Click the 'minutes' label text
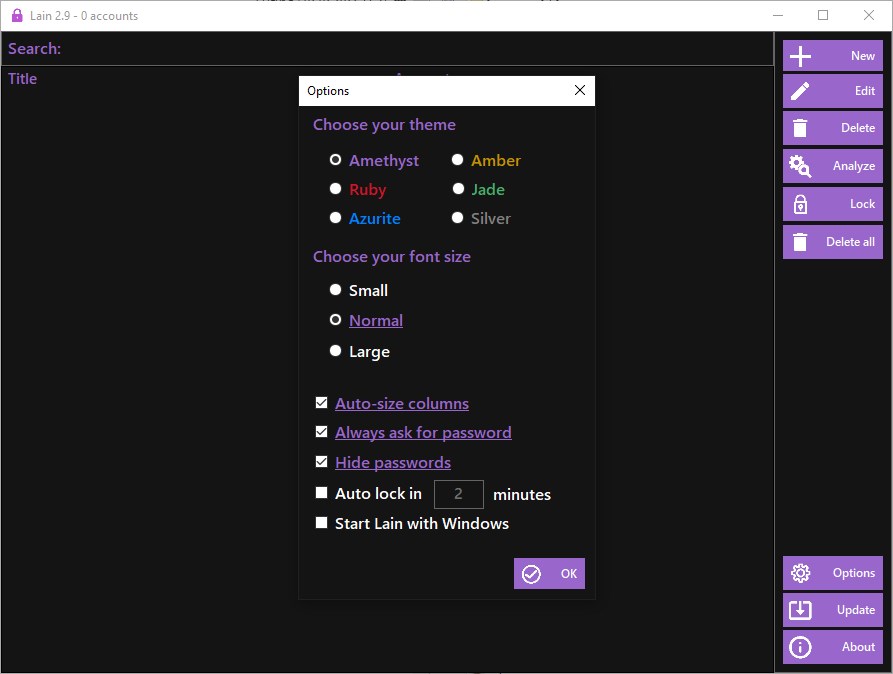This screenshot has width=893, height=674. coord(522,495)
